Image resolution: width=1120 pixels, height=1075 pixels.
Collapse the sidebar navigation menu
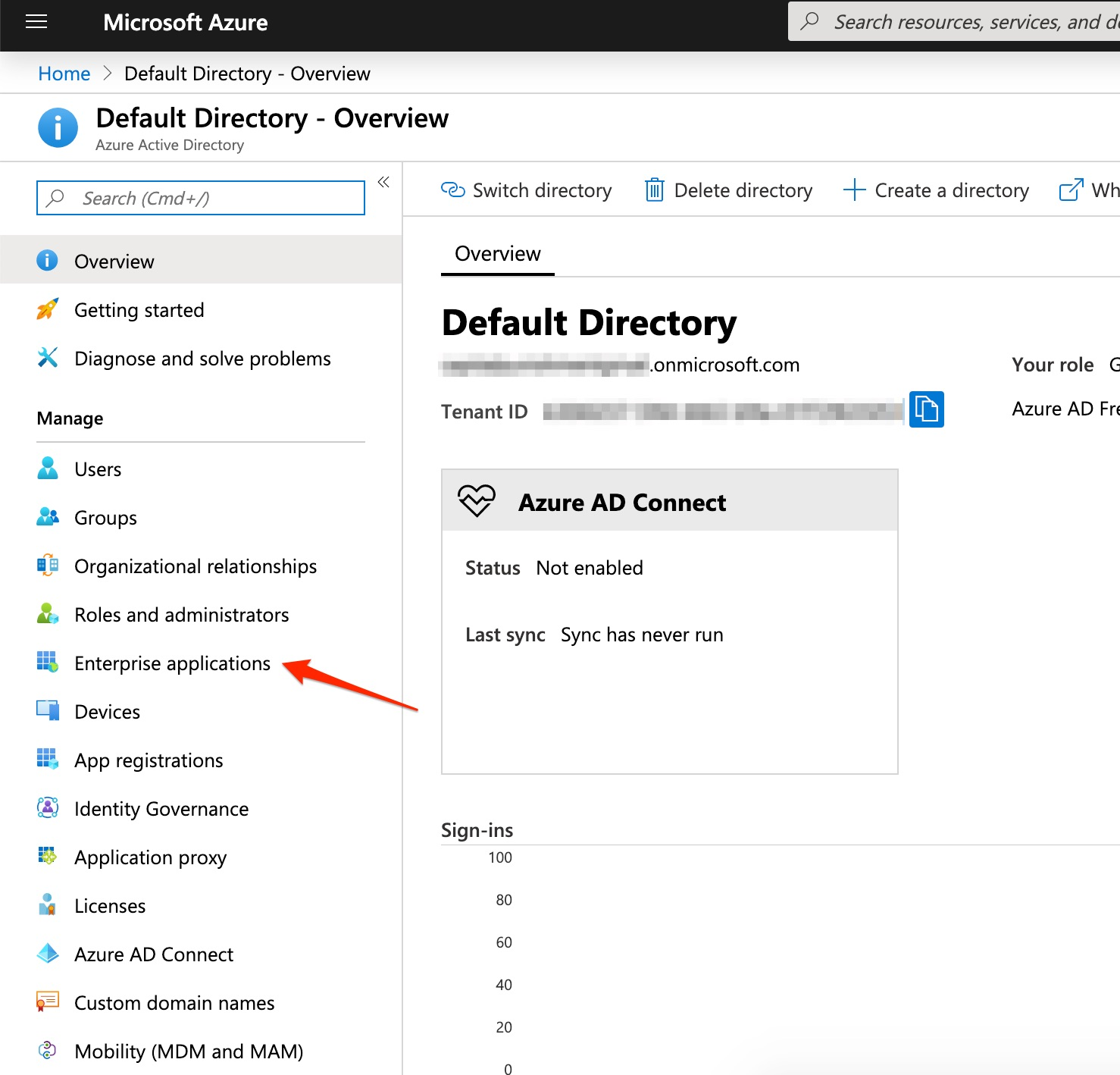(x=383, y=182)
